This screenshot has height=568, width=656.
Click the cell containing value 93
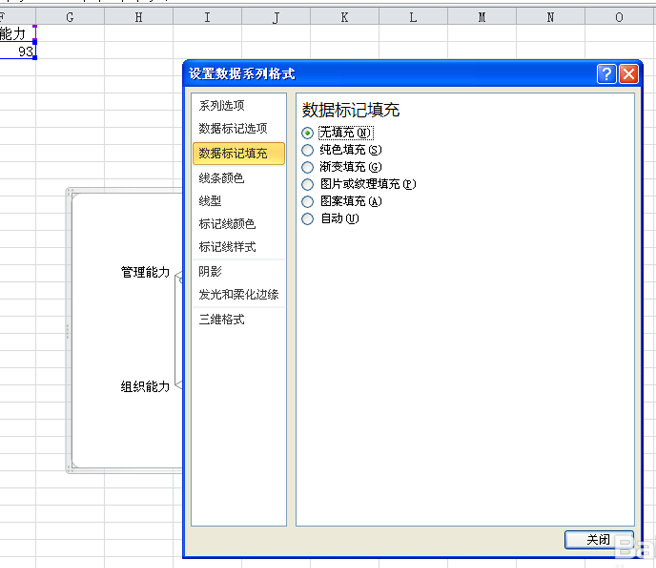coord(18,51)
